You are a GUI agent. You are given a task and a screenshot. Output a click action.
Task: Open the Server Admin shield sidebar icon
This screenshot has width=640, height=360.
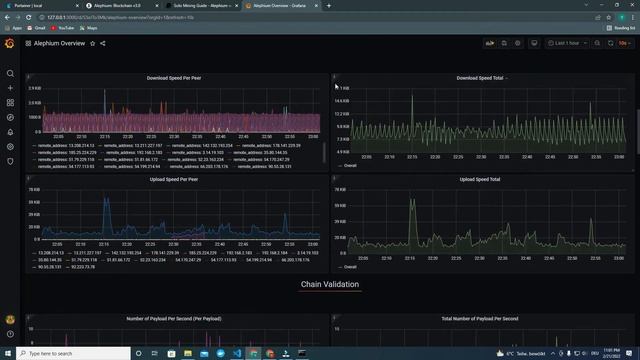10,162
